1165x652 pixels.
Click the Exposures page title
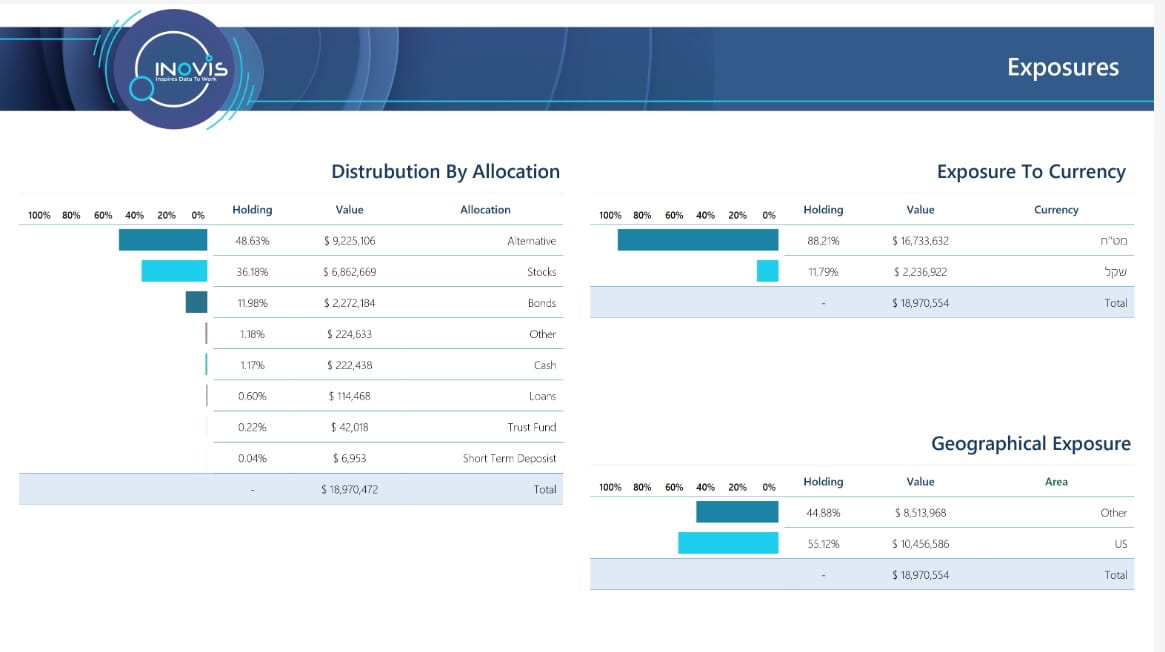[x=1062, y=67]
